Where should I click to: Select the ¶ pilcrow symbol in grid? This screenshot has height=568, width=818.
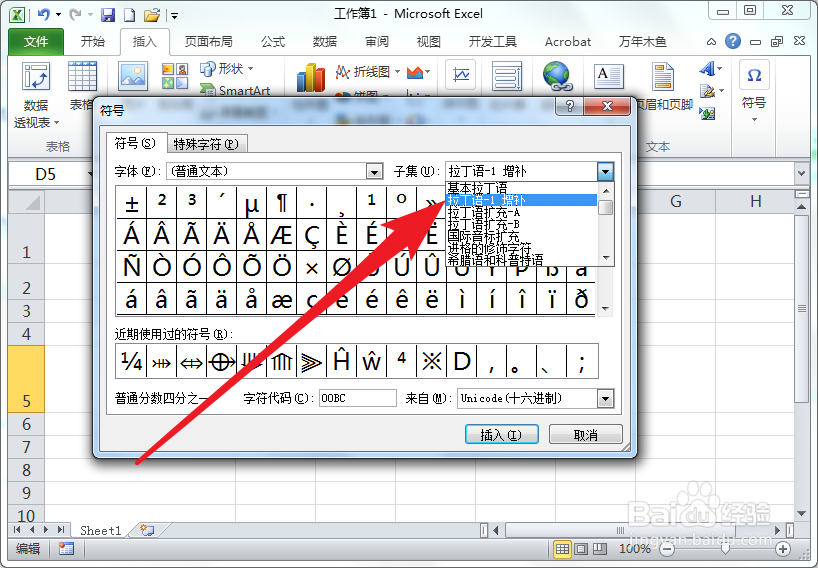(x=282, y=203)
